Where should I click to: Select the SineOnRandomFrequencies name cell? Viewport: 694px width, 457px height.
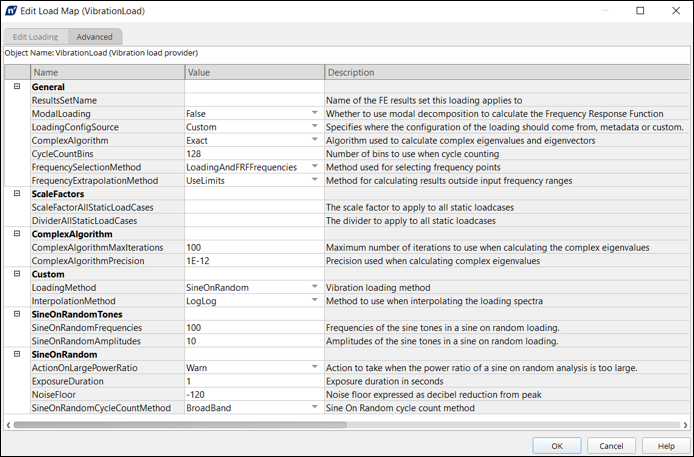(x=108, y=328)
